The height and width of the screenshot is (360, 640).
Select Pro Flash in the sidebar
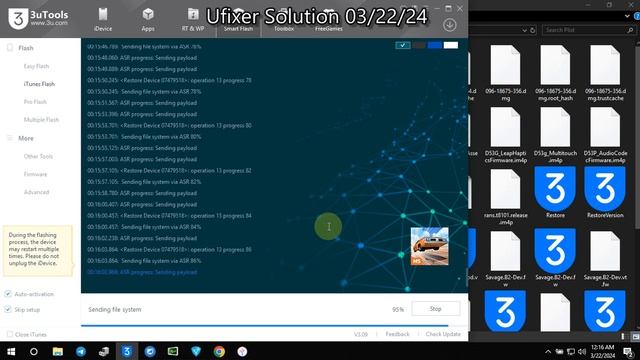[x=35, y=102]
